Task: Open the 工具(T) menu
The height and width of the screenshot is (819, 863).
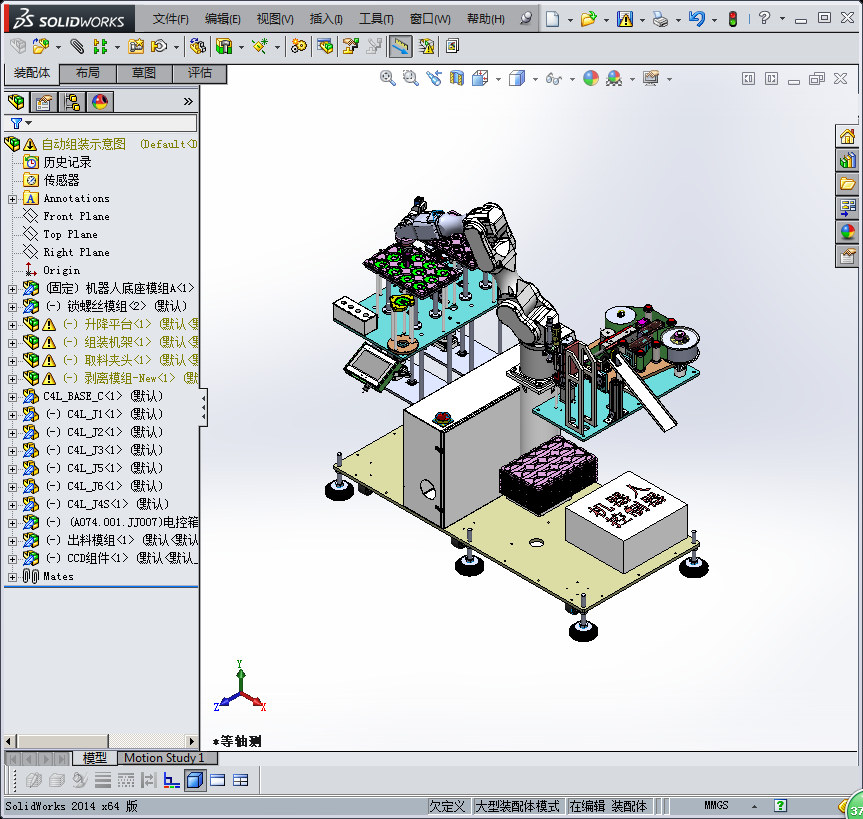Action: point(376,19)
